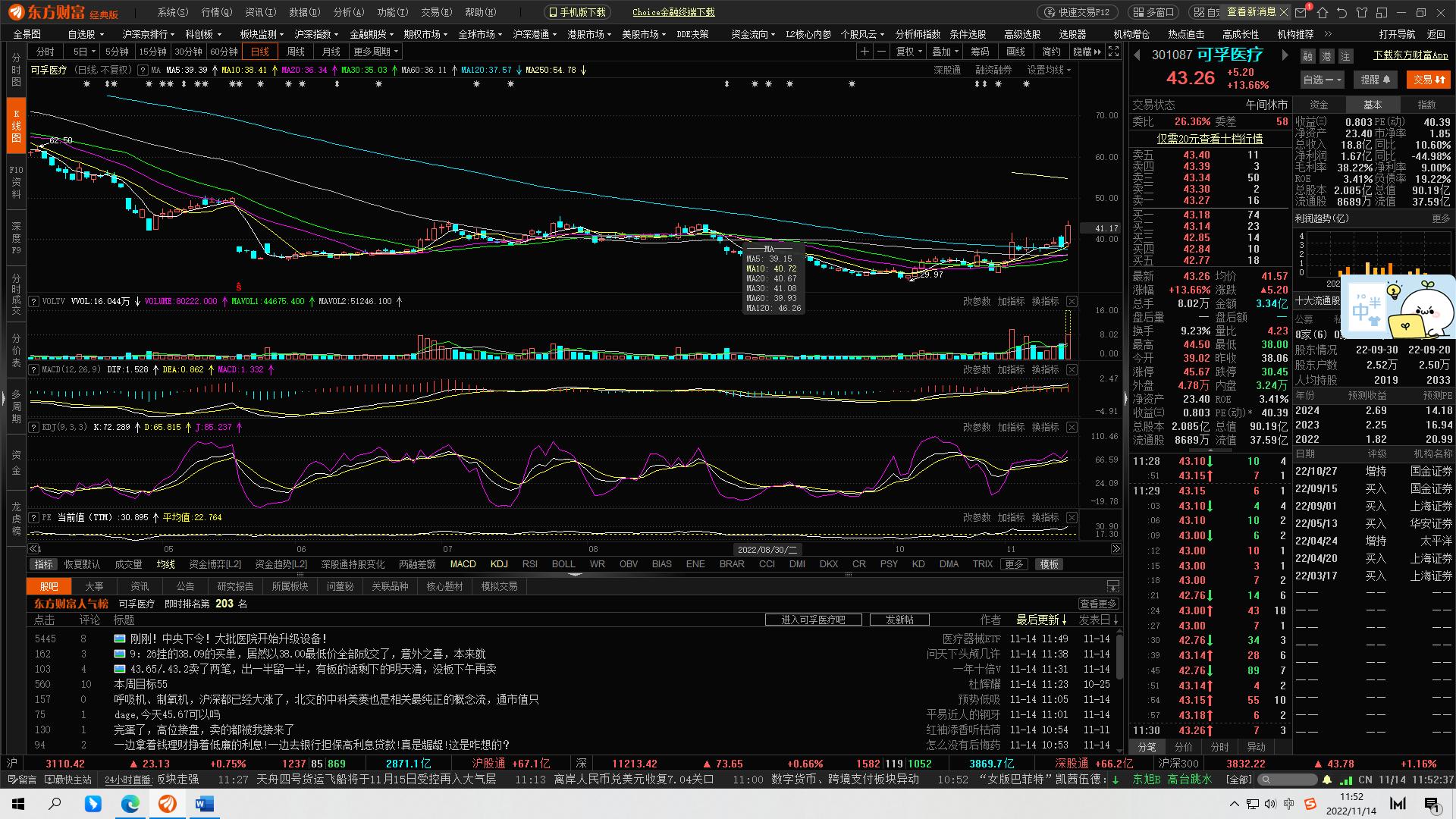The width and height of the screenshot is (1456, 819).
Task: Toggle the RSI indicator
Action: point(530,564)
